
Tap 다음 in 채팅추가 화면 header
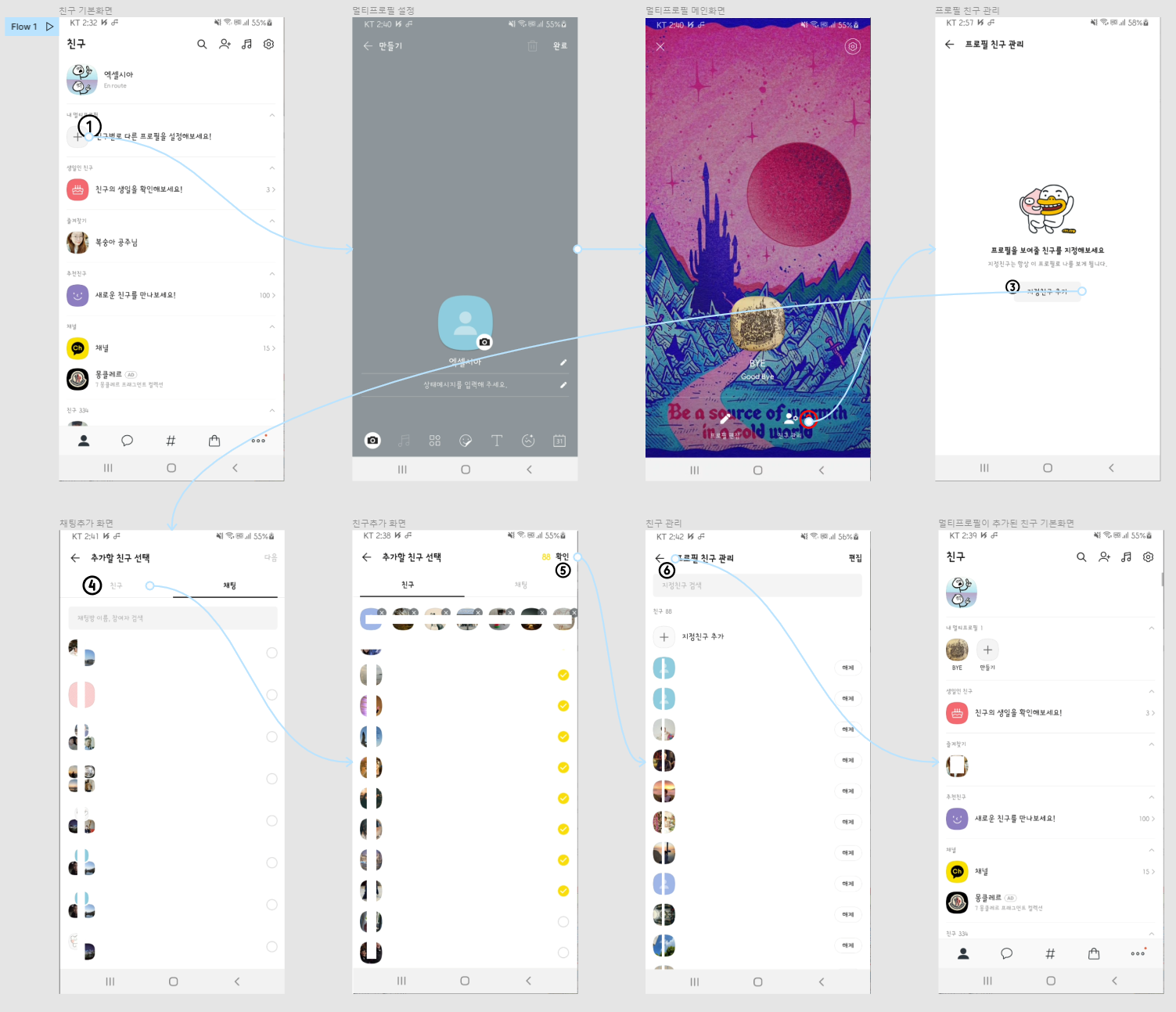271,558
